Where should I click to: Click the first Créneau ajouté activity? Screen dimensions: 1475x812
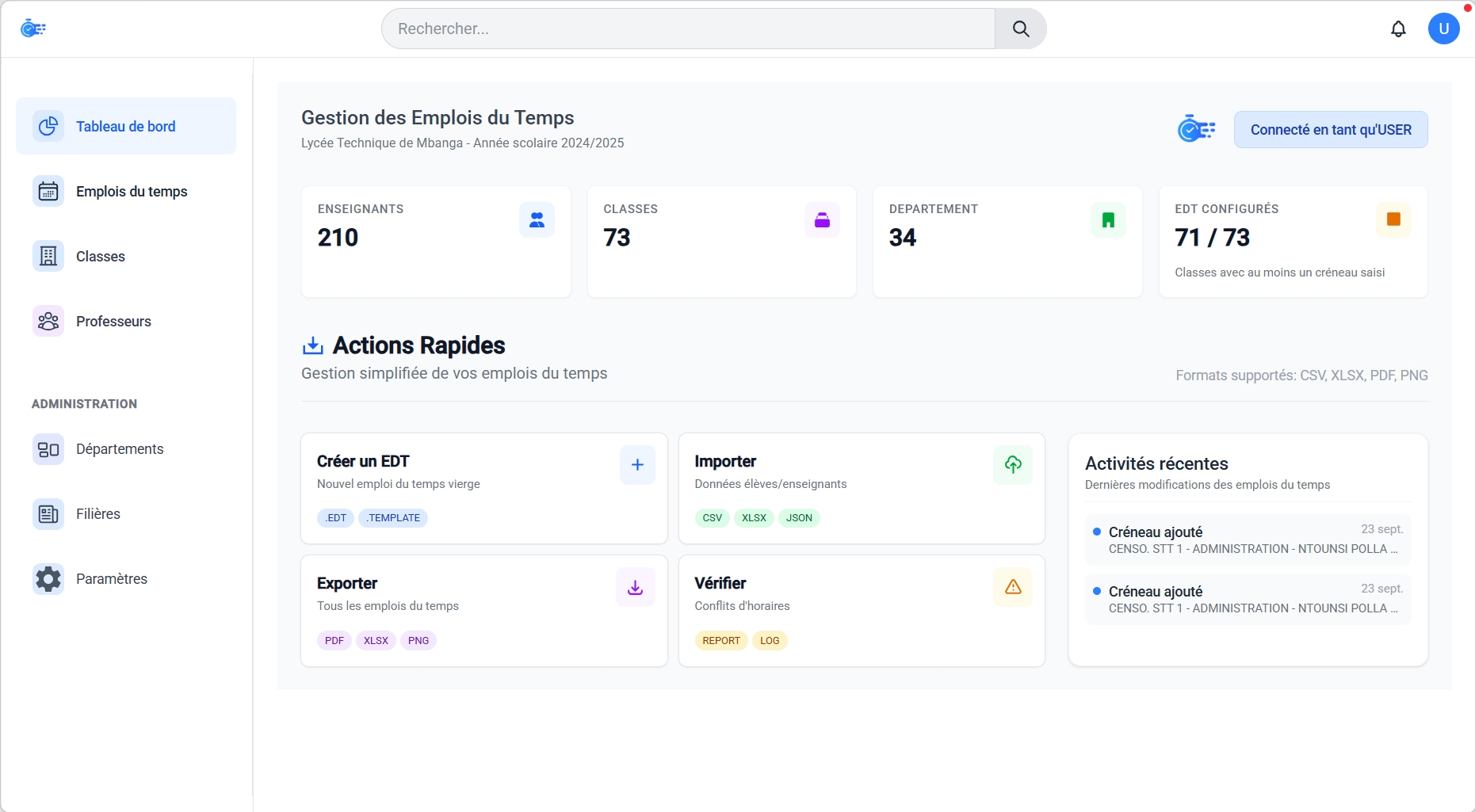point(1248,539)
